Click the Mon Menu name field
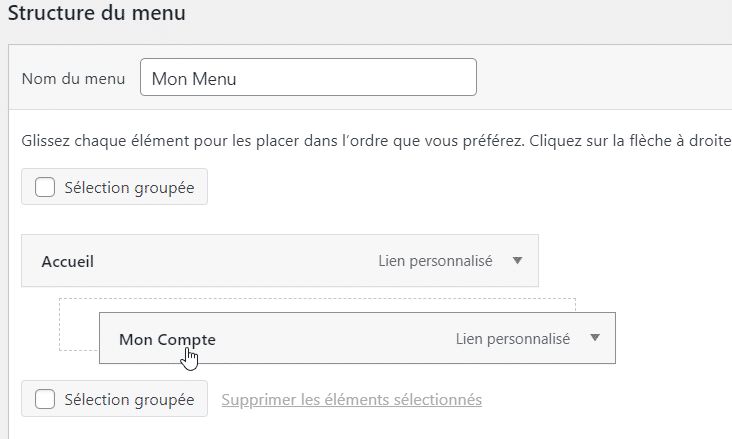The image size is (732, 439). coord(308,78)
